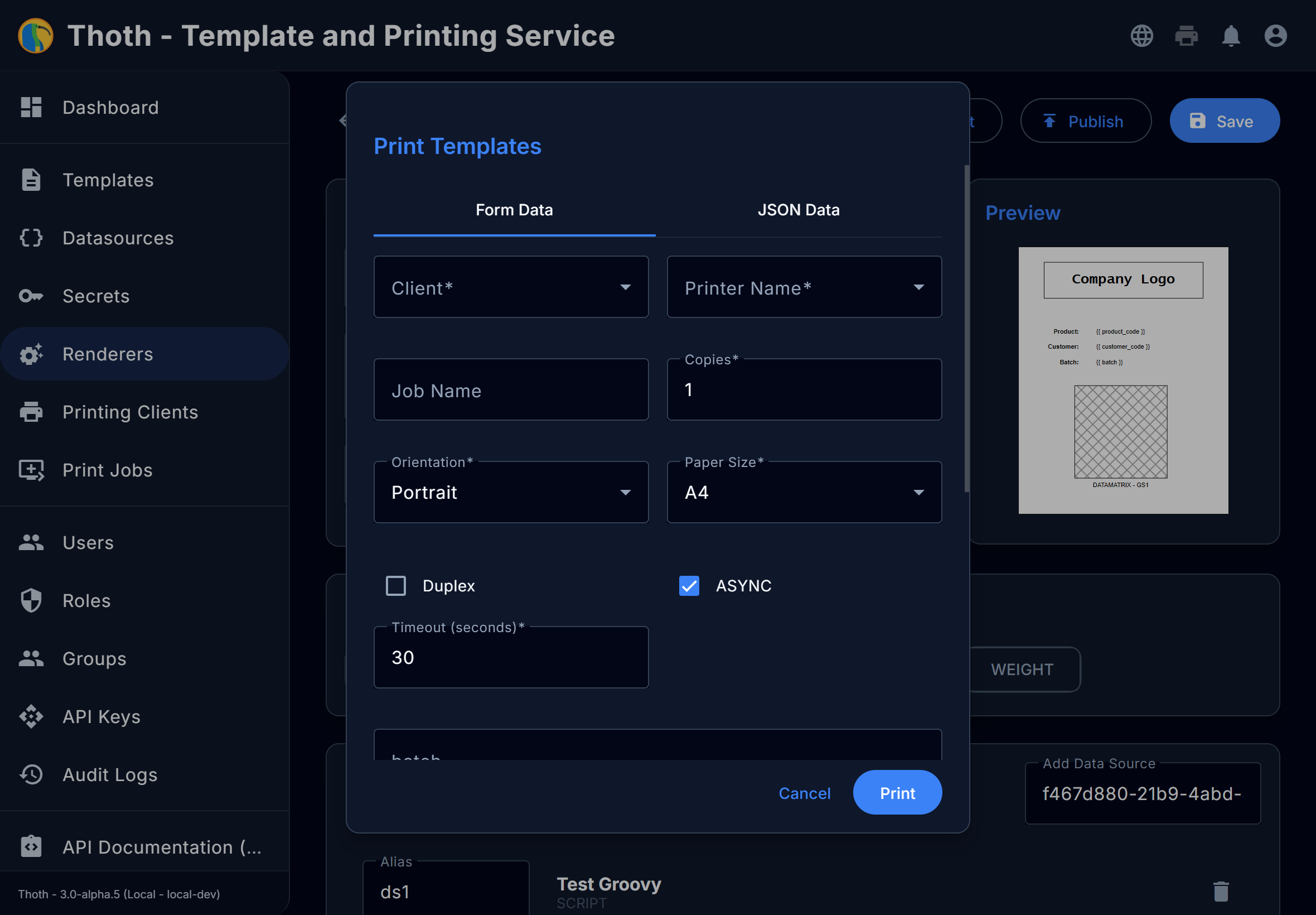Open Groups in the sidebar
Screen dimensions: 1316x915
tap(144, 659)
